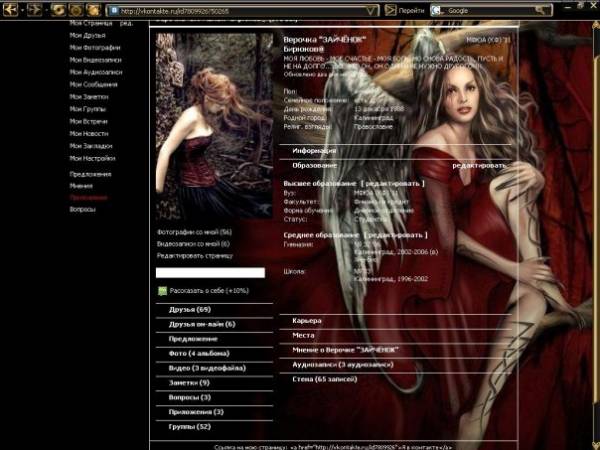Open Мнения link in sidebar
The width and height of the screenshot is (600, 450).
click(81, 186)
